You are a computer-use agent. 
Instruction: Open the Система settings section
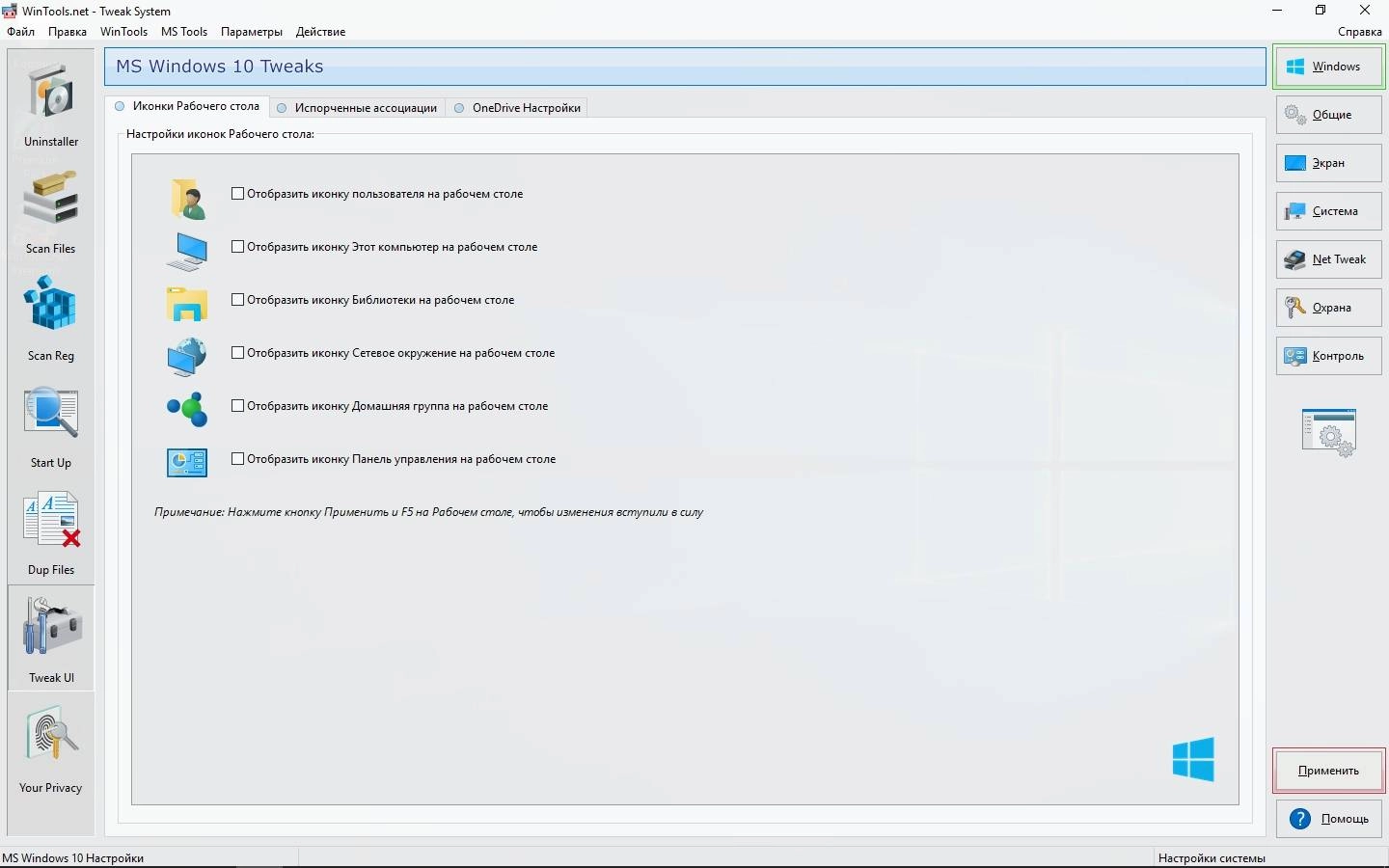click(x=1328, y=211)
